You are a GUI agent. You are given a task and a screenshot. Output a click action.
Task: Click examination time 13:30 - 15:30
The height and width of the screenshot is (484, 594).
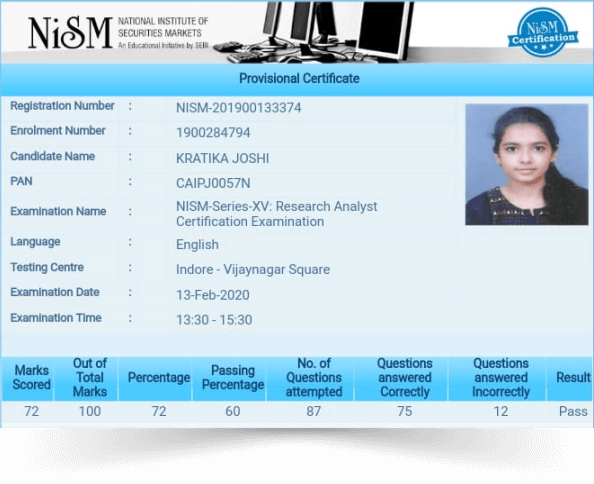(x=214, y=320)
